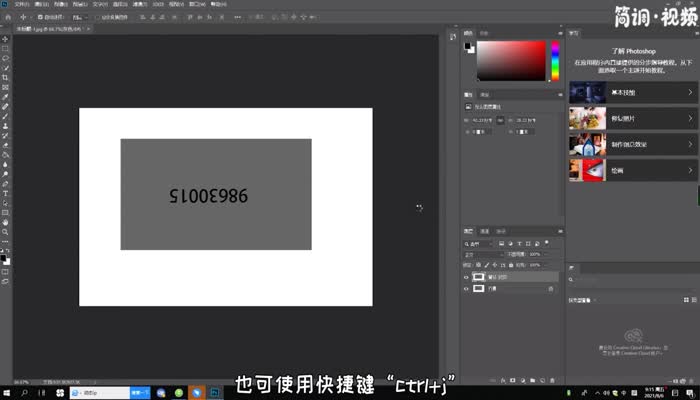
Task: Select the Horizontal Type tool
Action: (x=5, y=192)
